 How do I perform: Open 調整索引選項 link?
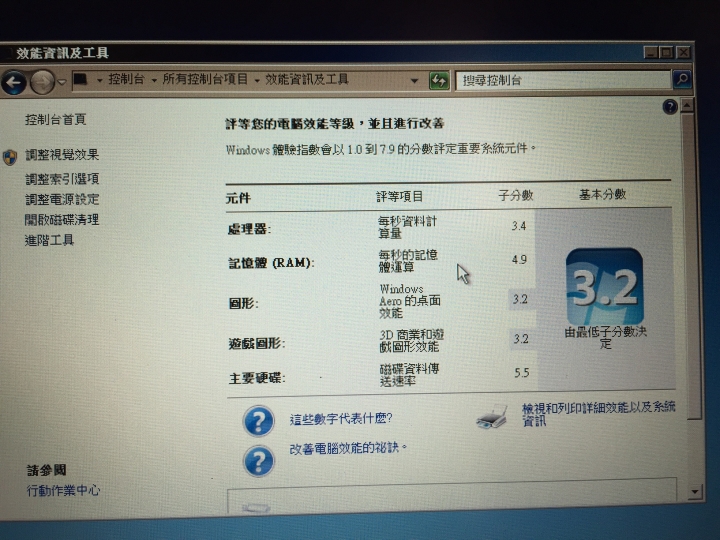tap(62, 178)
